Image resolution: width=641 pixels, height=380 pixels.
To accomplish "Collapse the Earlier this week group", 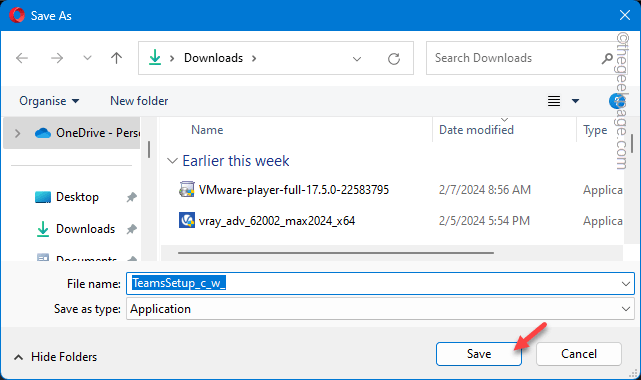I will [173, 161].
